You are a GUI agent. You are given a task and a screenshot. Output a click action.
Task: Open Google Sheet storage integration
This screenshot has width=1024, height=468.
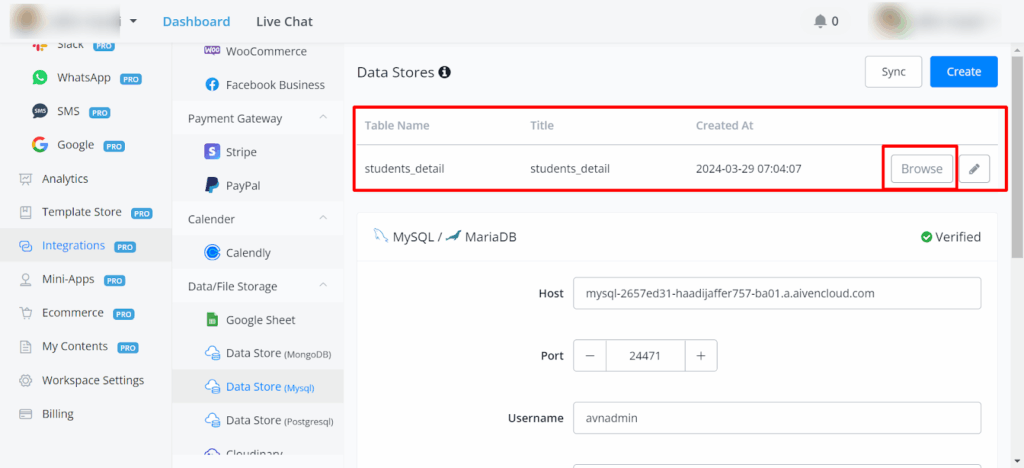[260, 320]
